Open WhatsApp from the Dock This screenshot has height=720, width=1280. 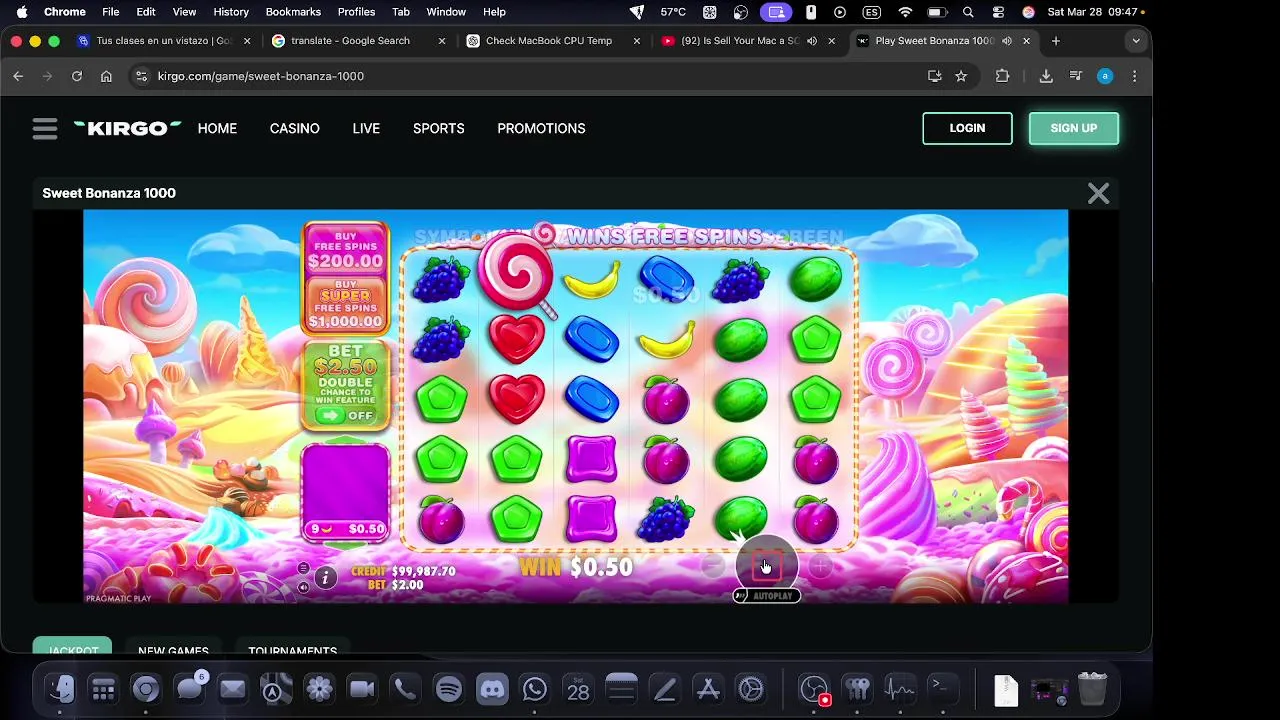click(535, 689)
